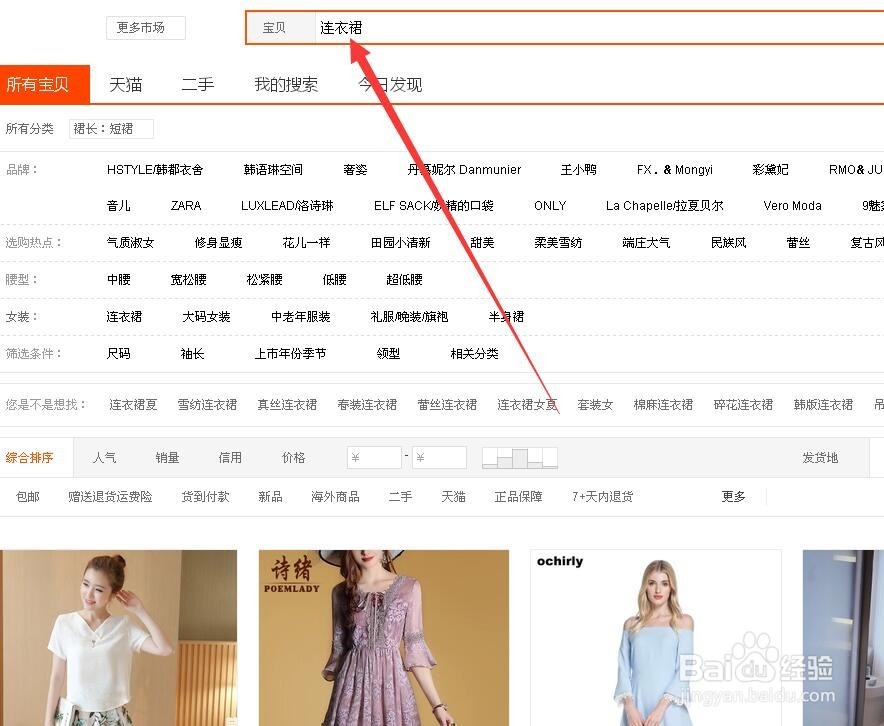Choose the 民族风 style
The image size is (884, 726).
click(x=728, y=243)
